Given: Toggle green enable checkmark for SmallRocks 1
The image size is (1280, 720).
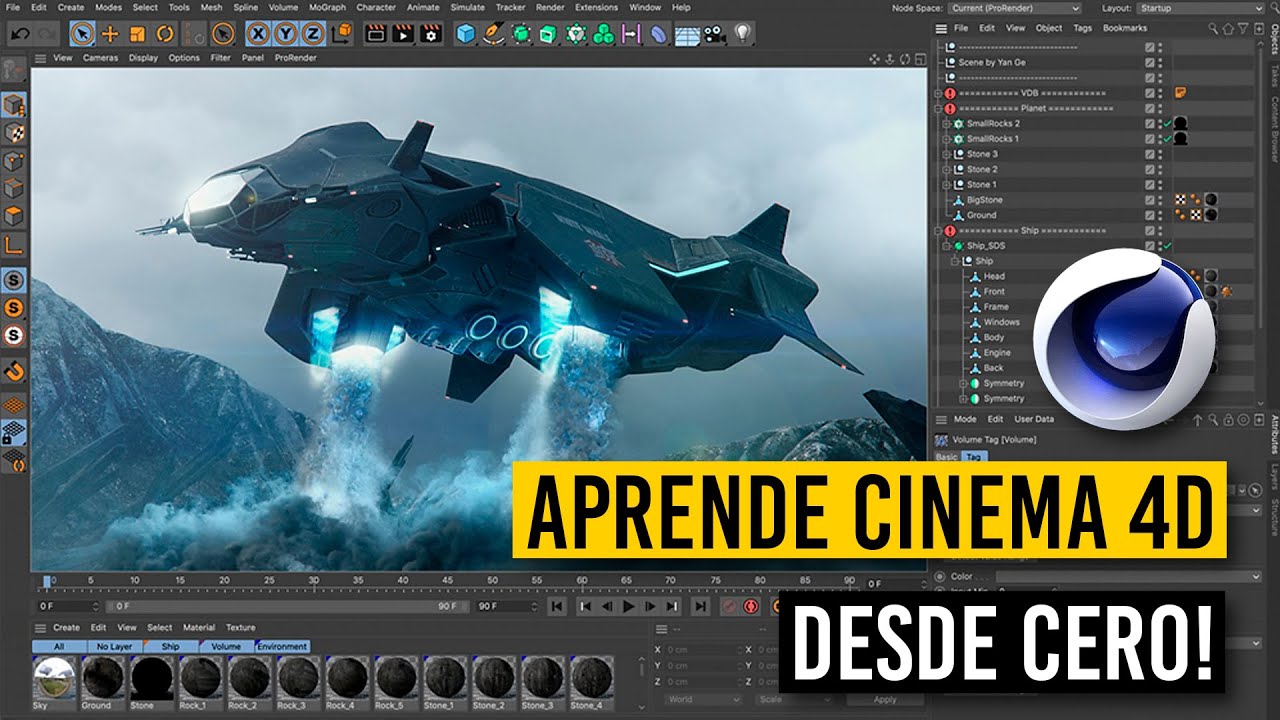Looking at the screenshot, I should pos(1167,139).
